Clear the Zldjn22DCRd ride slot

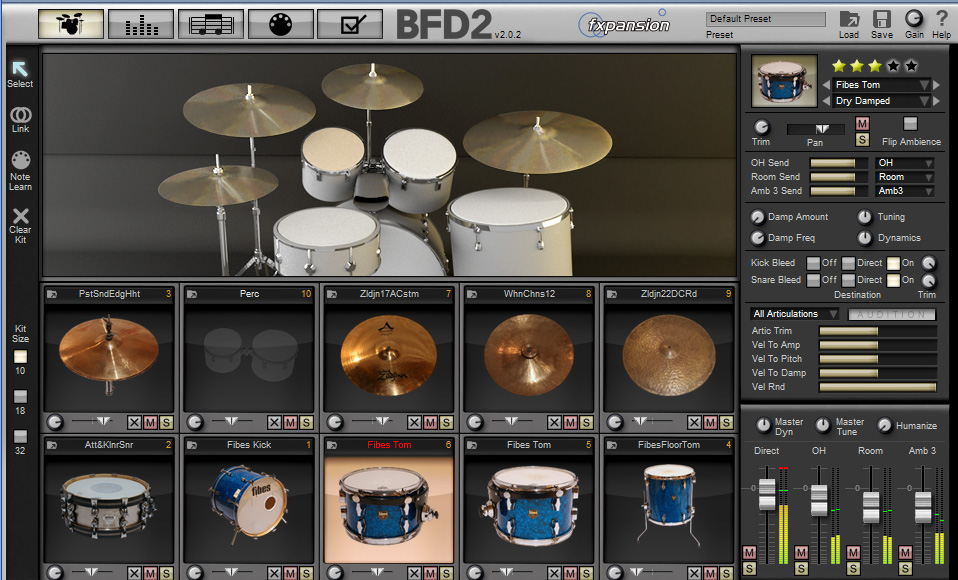pyautogui.click(x=694, y=422)
